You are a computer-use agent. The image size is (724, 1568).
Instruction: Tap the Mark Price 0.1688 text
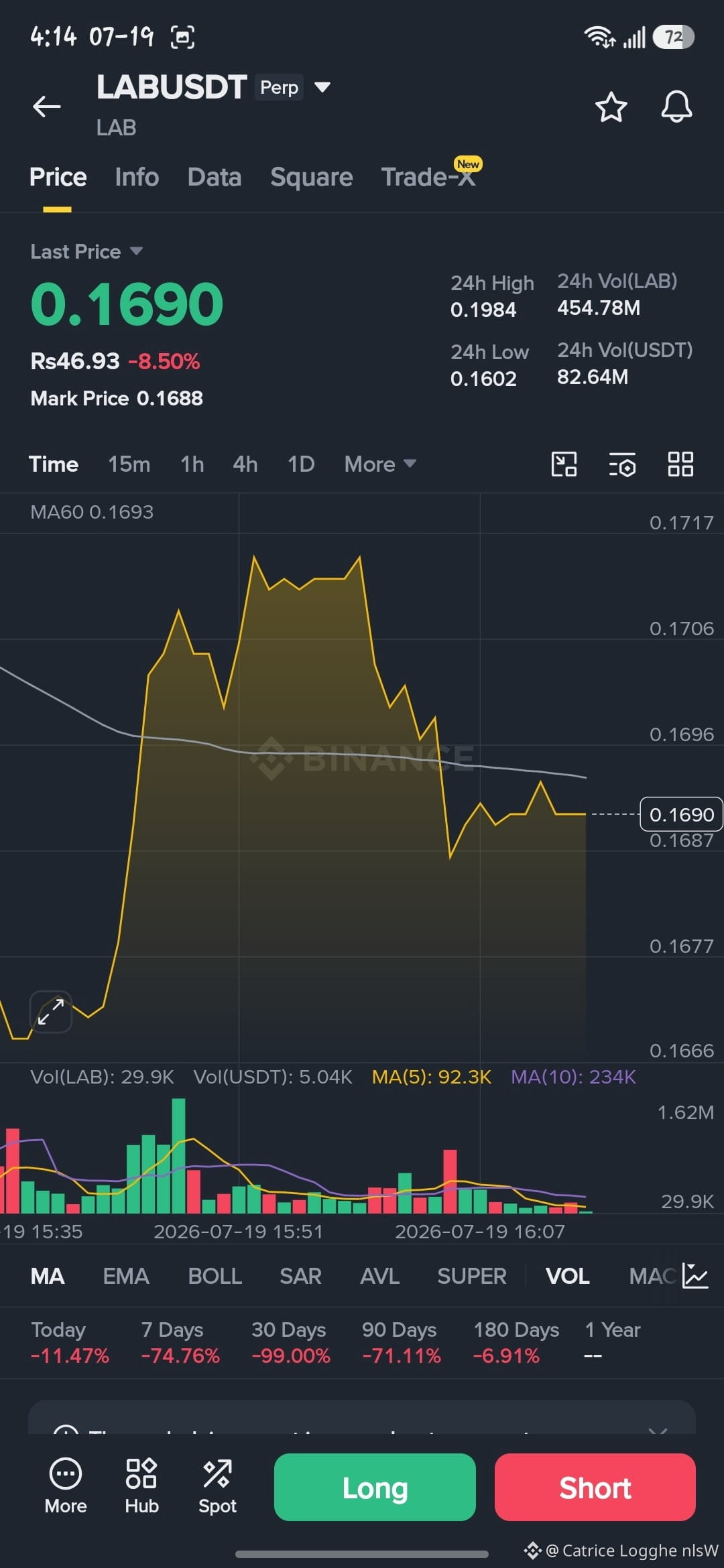117,398
